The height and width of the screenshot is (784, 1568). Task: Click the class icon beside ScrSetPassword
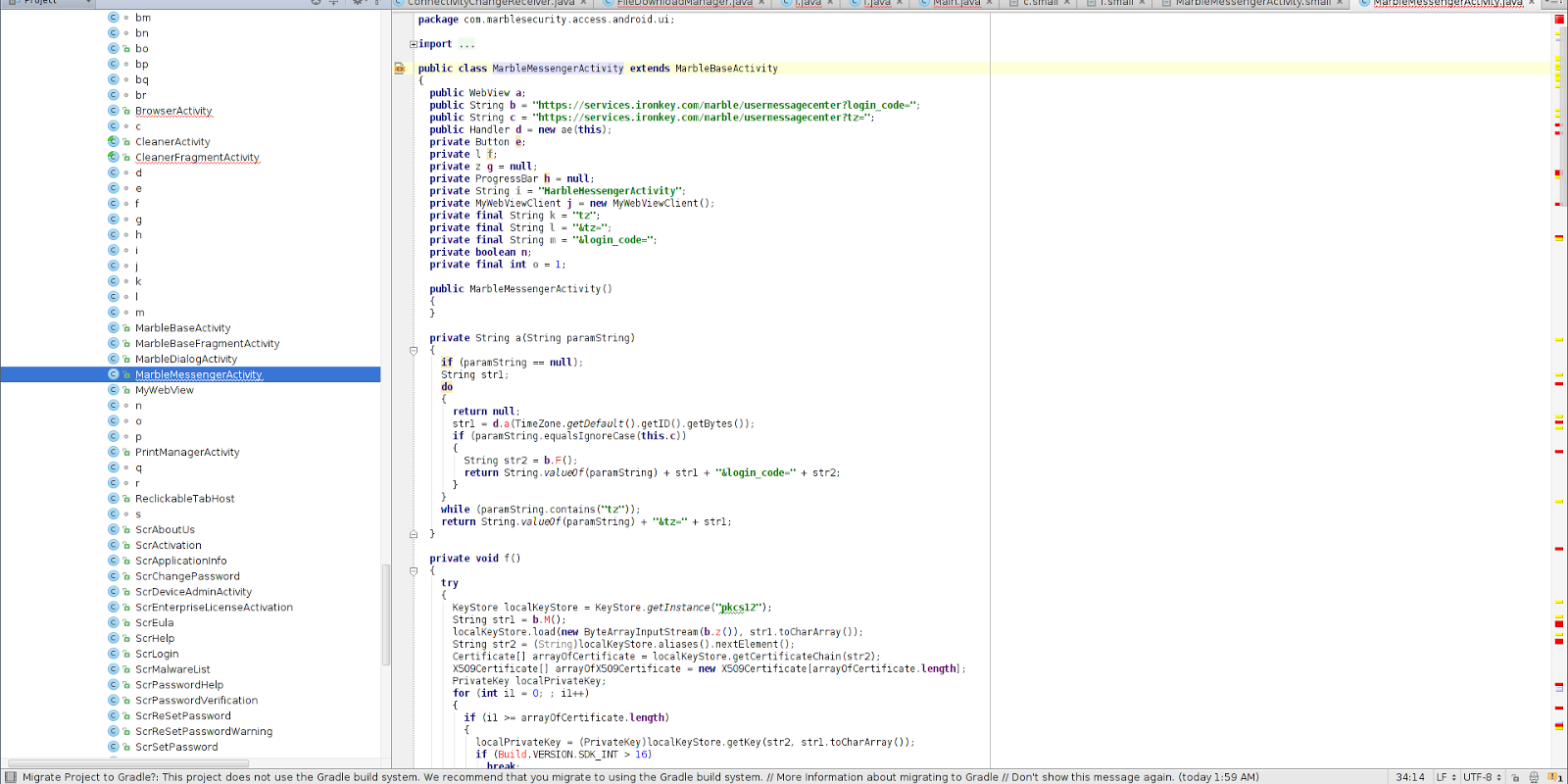point(113,747)
